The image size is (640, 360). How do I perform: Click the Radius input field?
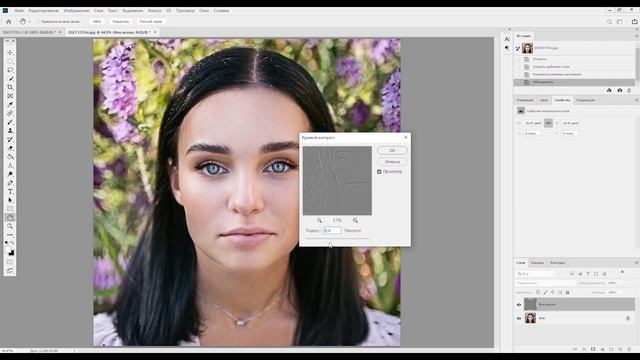pyautogui.click(x=332, y=231)
